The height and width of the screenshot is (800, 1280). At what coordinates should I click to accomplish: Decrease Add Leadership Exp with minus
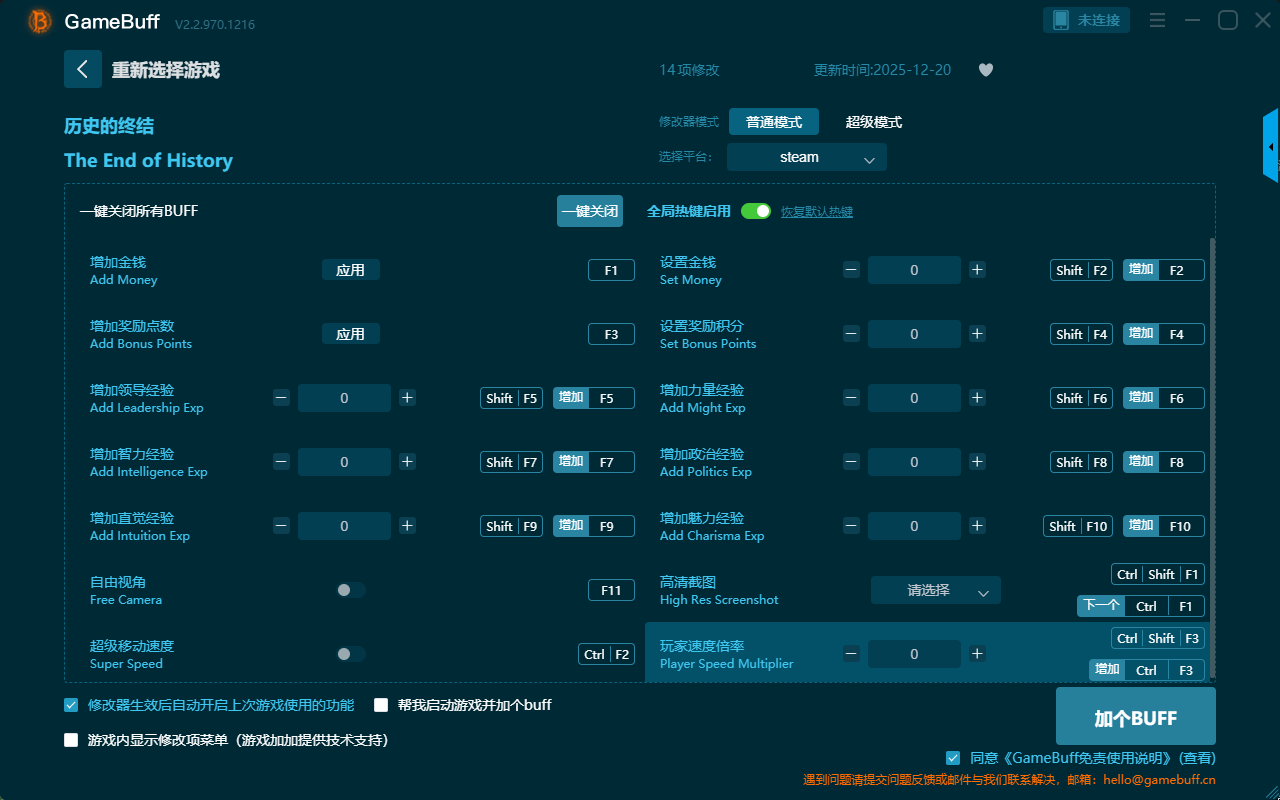pos(281,398)
